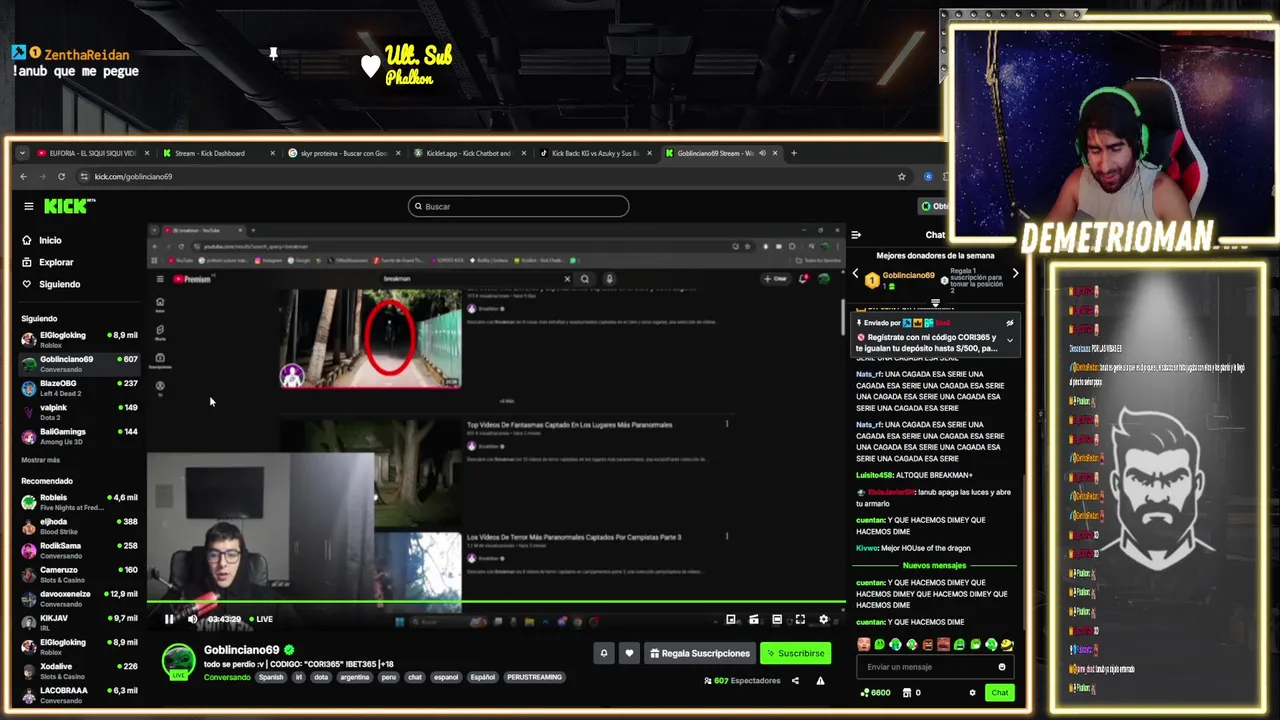
Task: Open Robleis recommended channel
Action: pos(79,502)
